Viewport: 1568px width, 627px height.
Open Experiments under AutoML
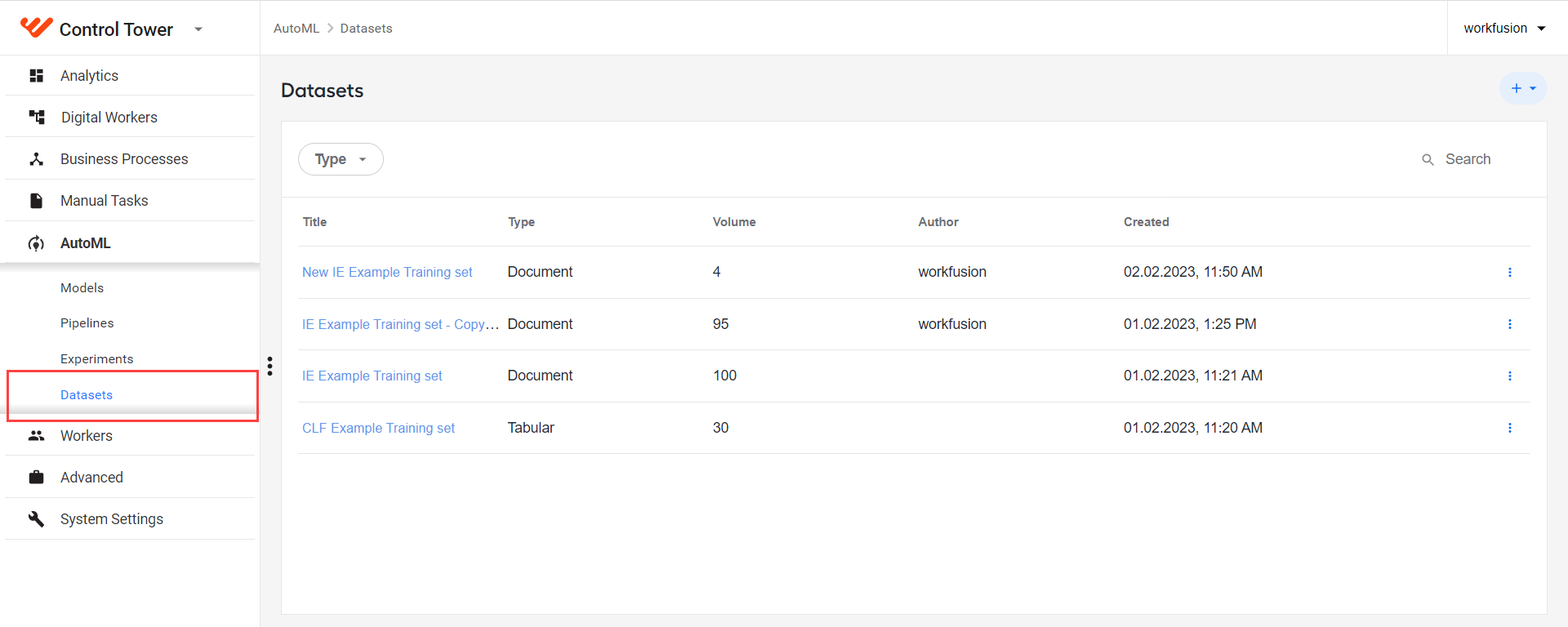97,359
